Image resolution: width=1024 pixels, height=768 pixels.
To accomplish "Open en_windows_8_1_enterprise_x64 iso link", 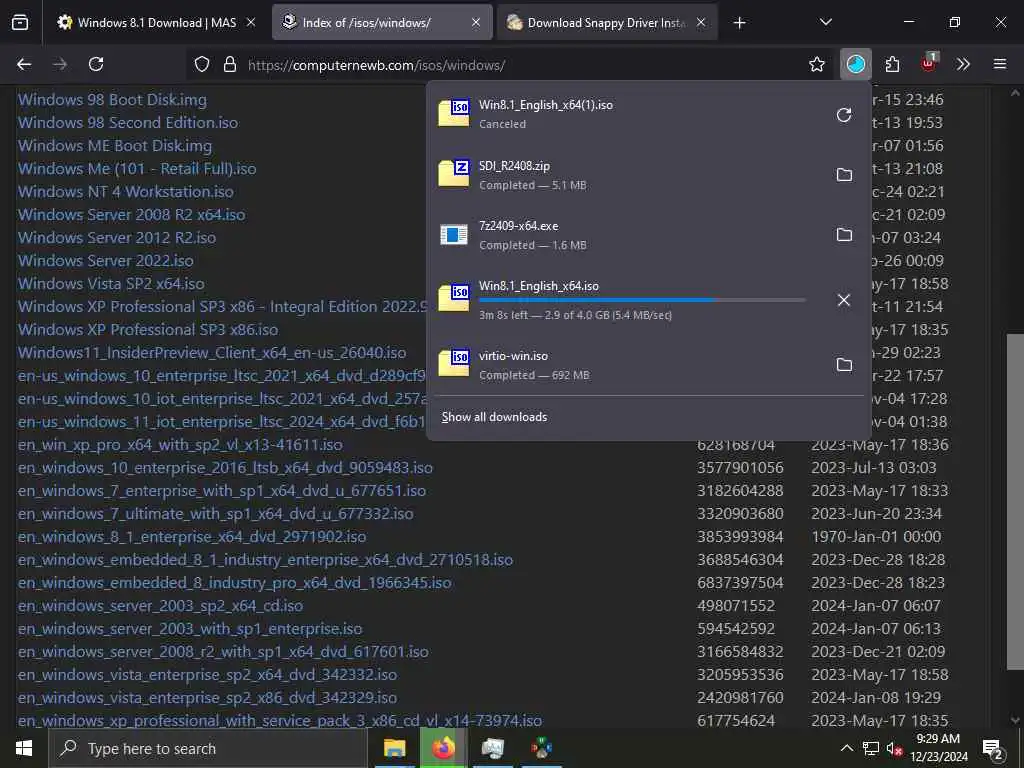I will click(x=192, y=537).
